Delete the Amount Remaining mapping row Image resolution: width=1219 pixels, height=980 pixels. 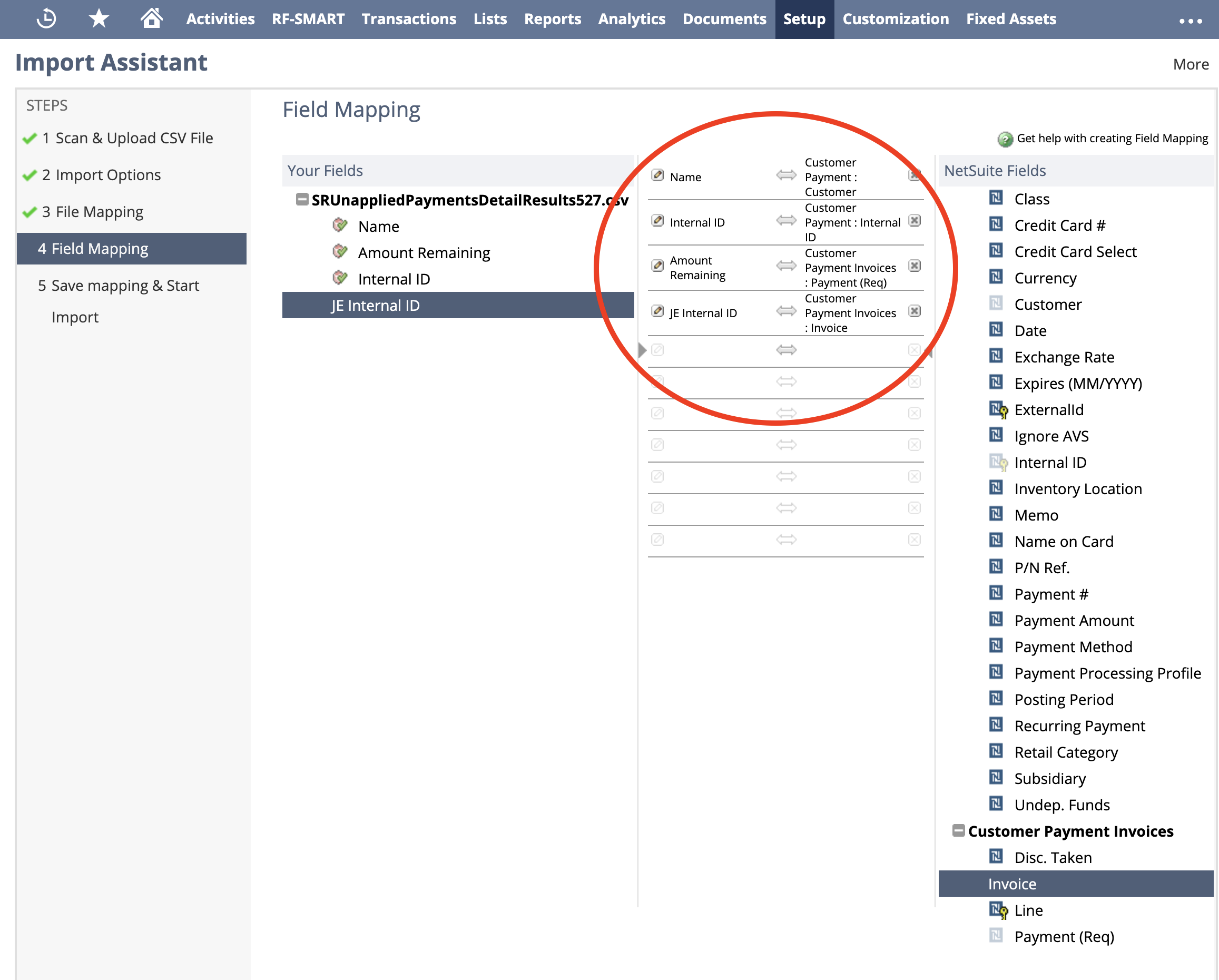915,266
